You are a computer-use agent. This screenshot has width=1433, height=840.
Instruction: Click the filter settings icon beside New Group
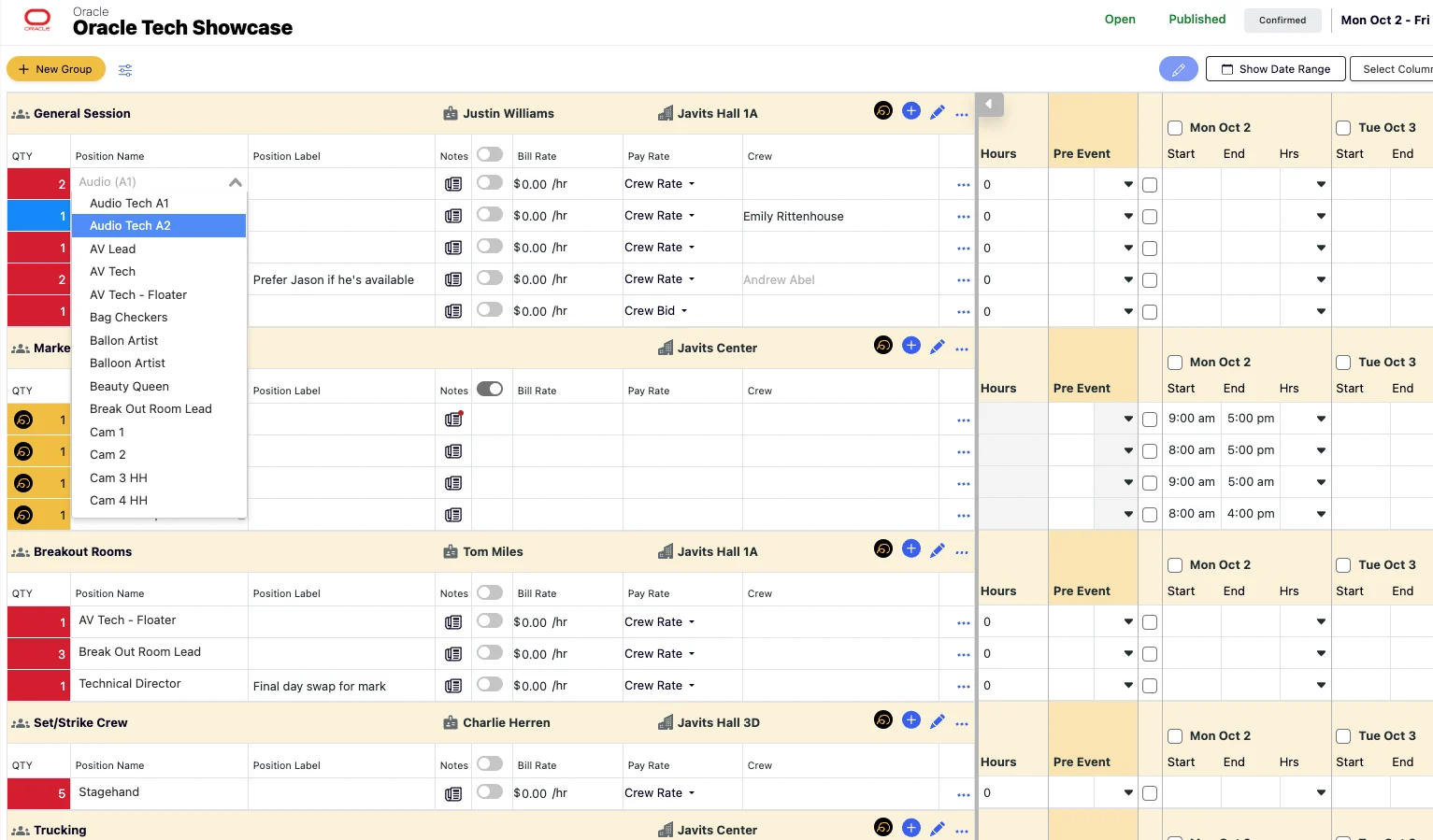click(125, 70)
